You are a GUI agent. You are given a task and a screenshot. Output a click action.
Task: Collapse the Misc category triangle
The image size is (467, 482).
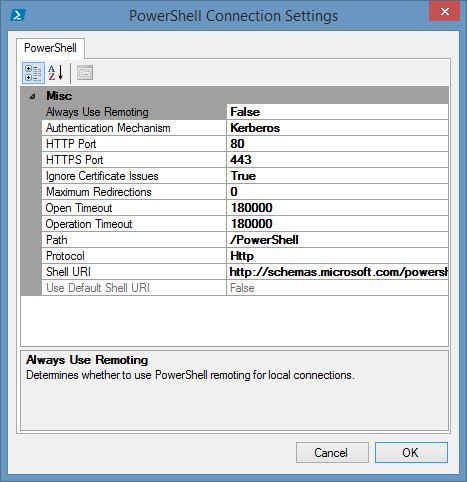(x=32, y=97)
